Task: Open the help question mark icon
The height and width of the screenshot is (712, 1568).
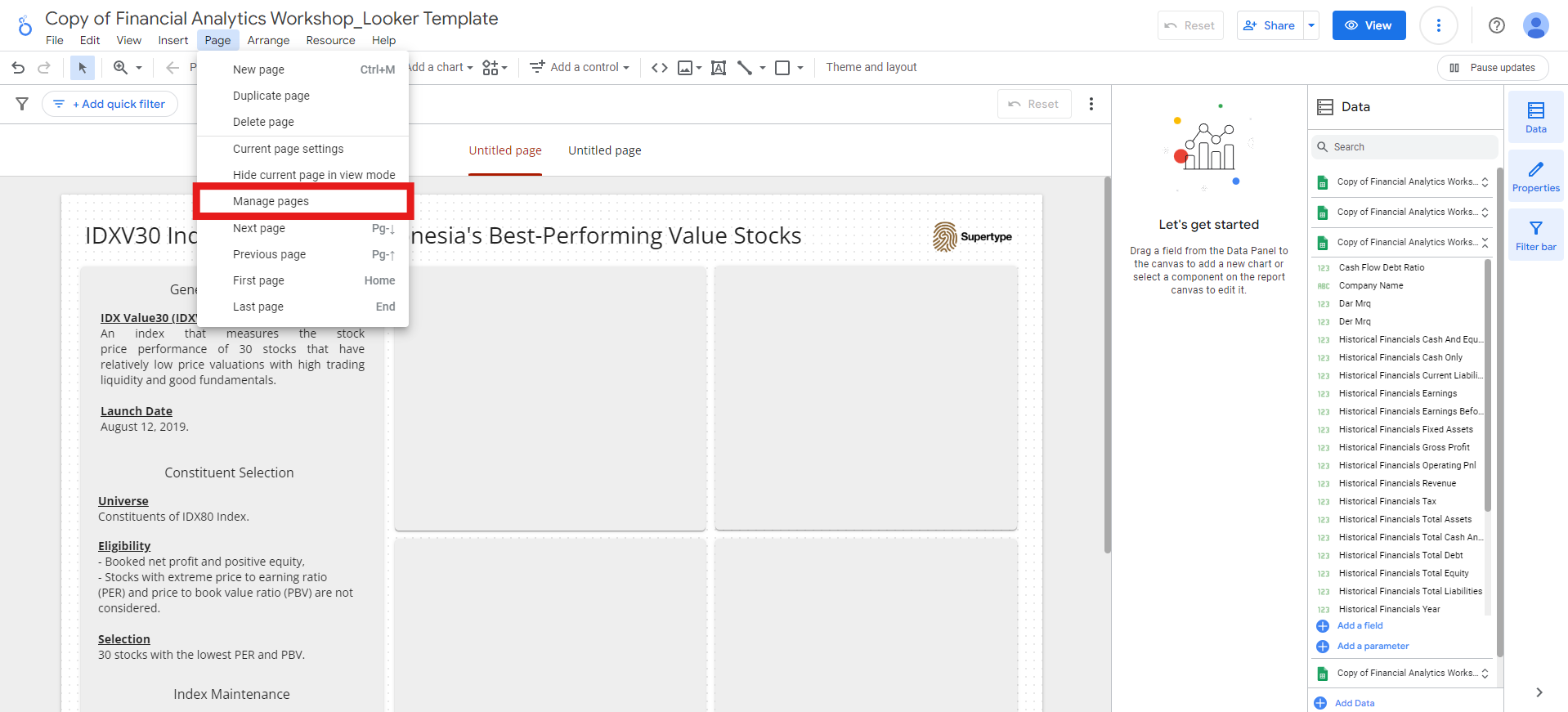Action: click(1497, 25)
